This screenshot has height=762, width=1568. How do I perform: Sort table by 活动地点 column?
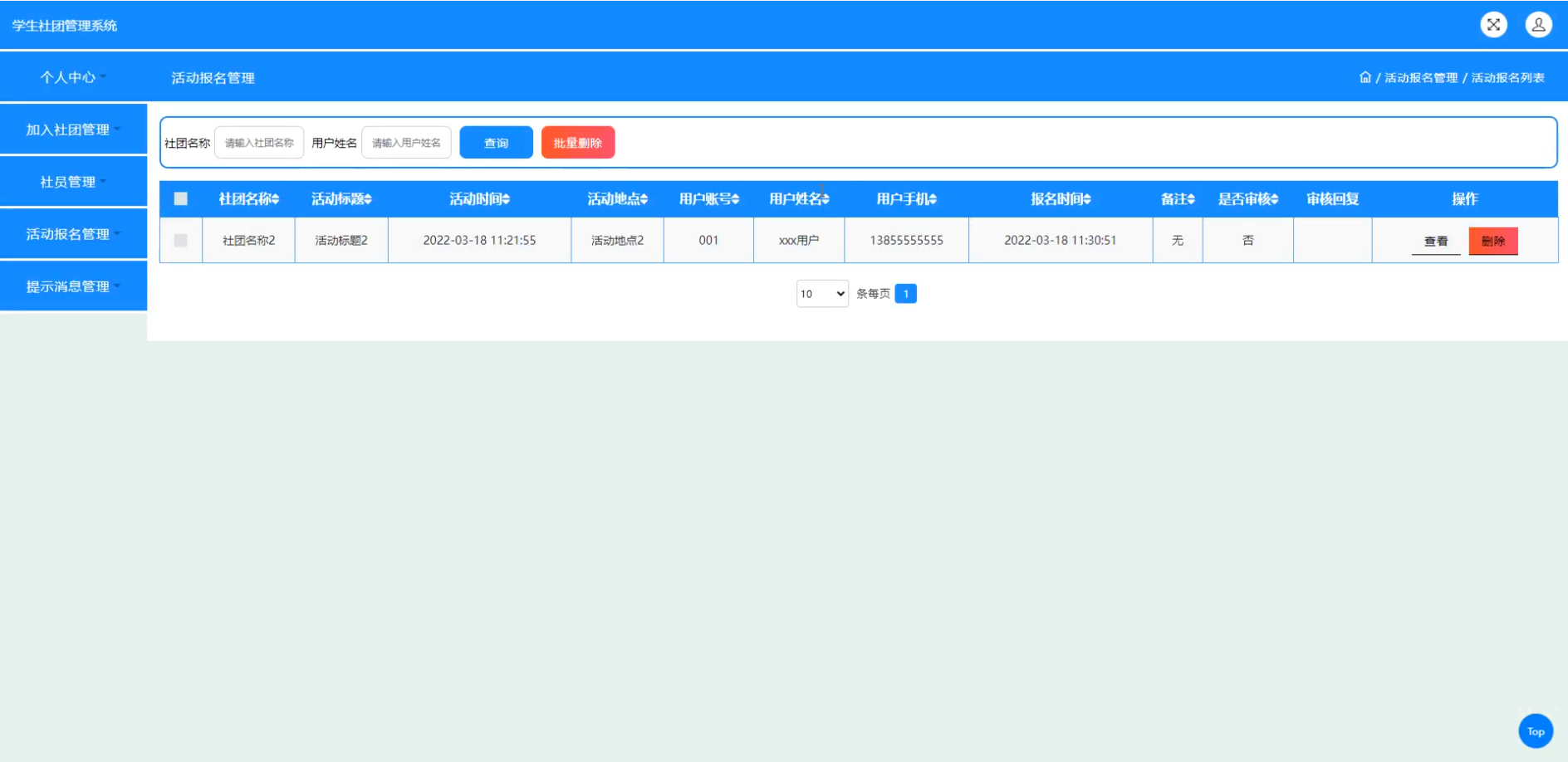[x=617, y=199]
